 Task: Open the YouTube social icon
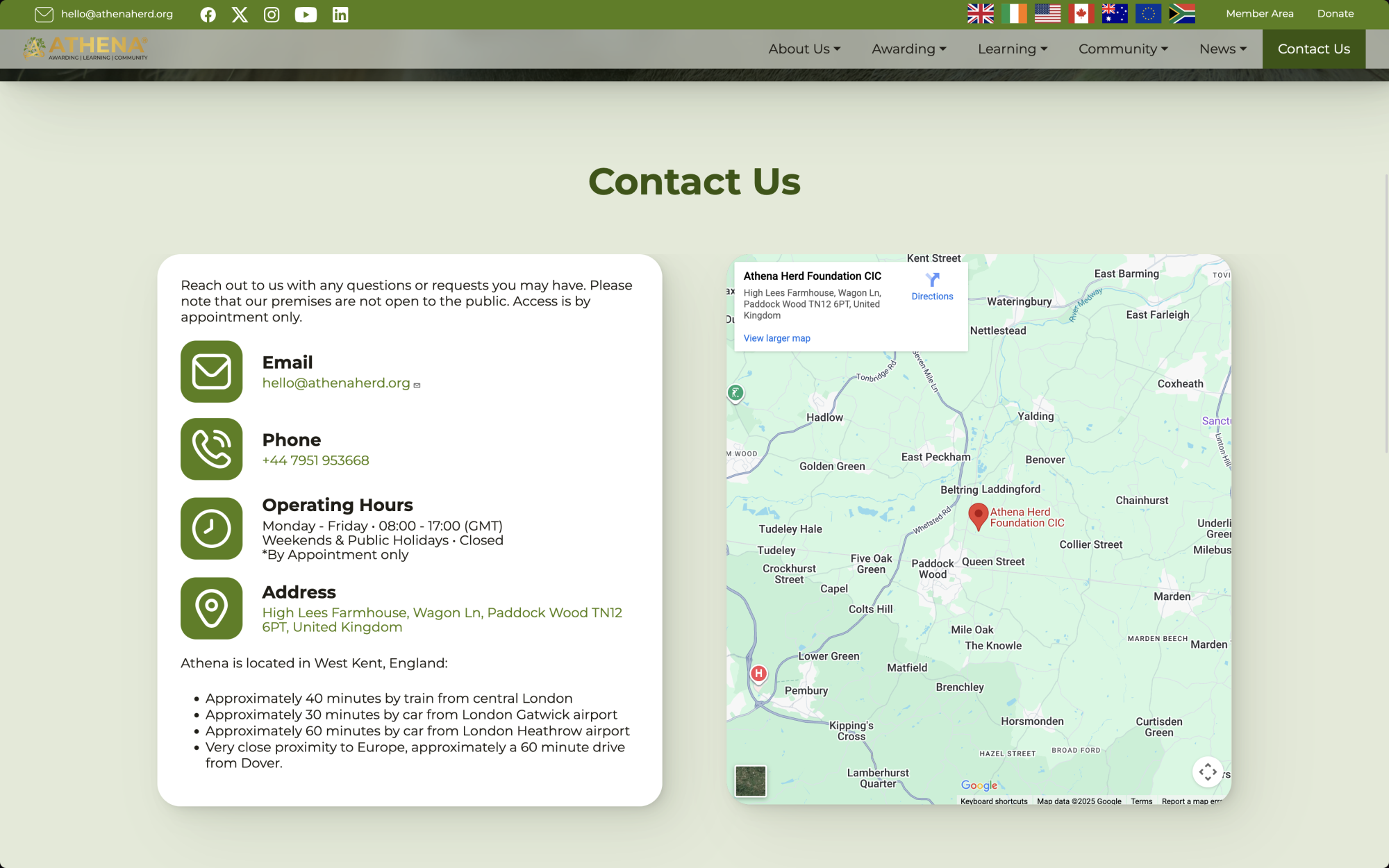click(306, 15)
